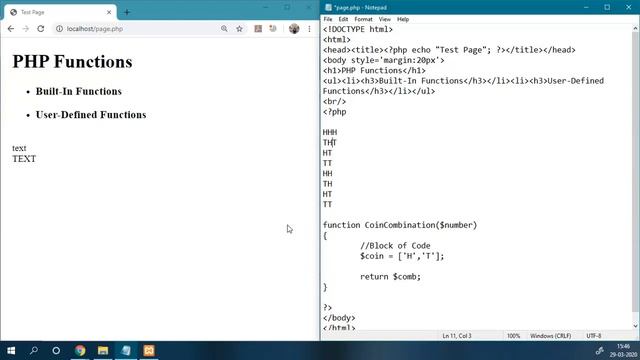This screenshot has width=640, height=360.
Task: Click the lowercase 'text' output line
Action: click(19, 148)
